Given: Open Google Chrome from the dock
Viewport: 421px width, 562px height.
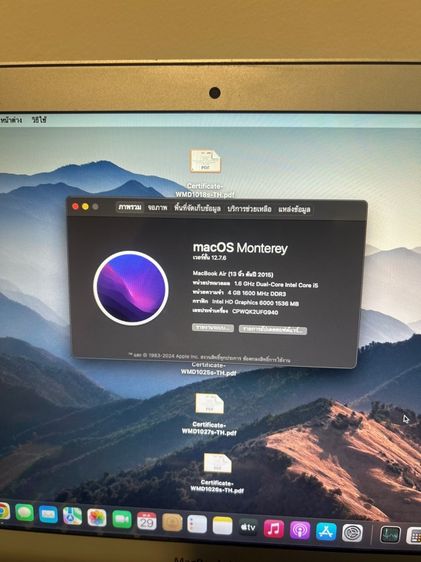Looking at the screenshot, I should tap(3, 511).
